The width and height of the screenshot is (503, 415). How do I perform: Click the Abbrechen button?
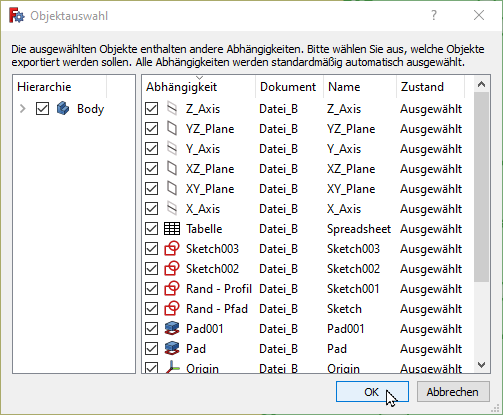pyautogui.click(x=453, y=392)
